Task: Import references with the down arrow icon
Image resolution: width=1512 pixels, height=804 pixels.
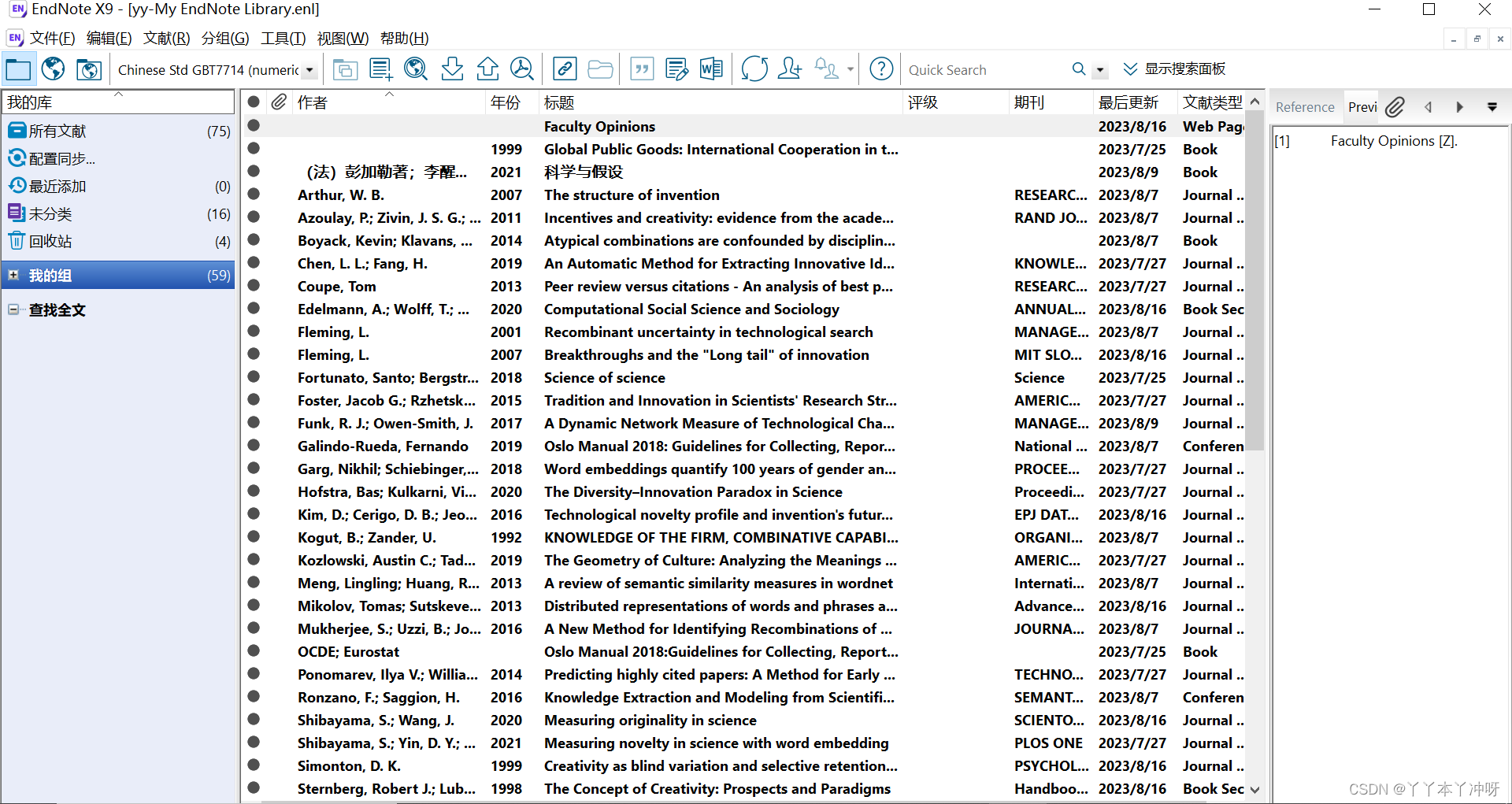Action: (452, 69)
